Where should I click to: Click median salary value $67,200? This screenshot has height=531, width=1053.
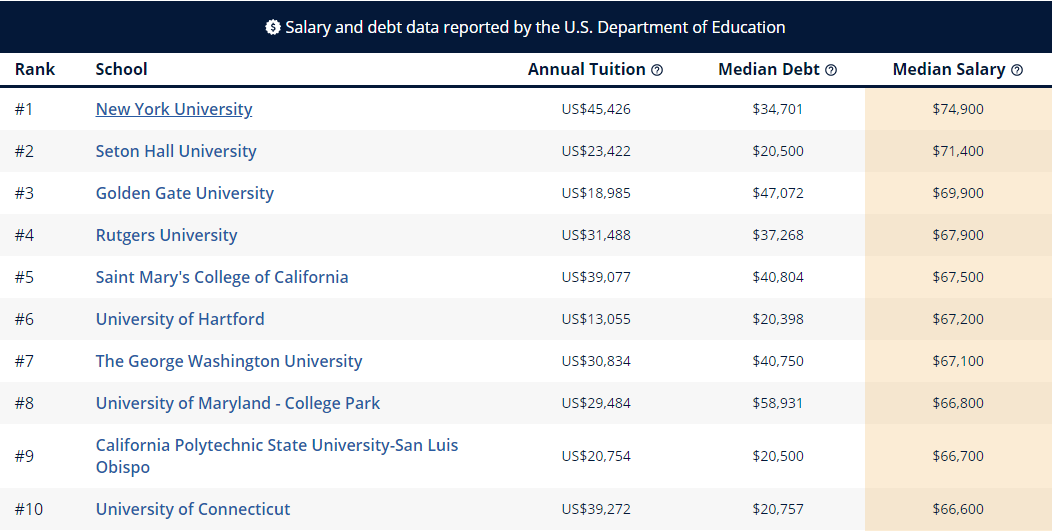pos(958,319)
